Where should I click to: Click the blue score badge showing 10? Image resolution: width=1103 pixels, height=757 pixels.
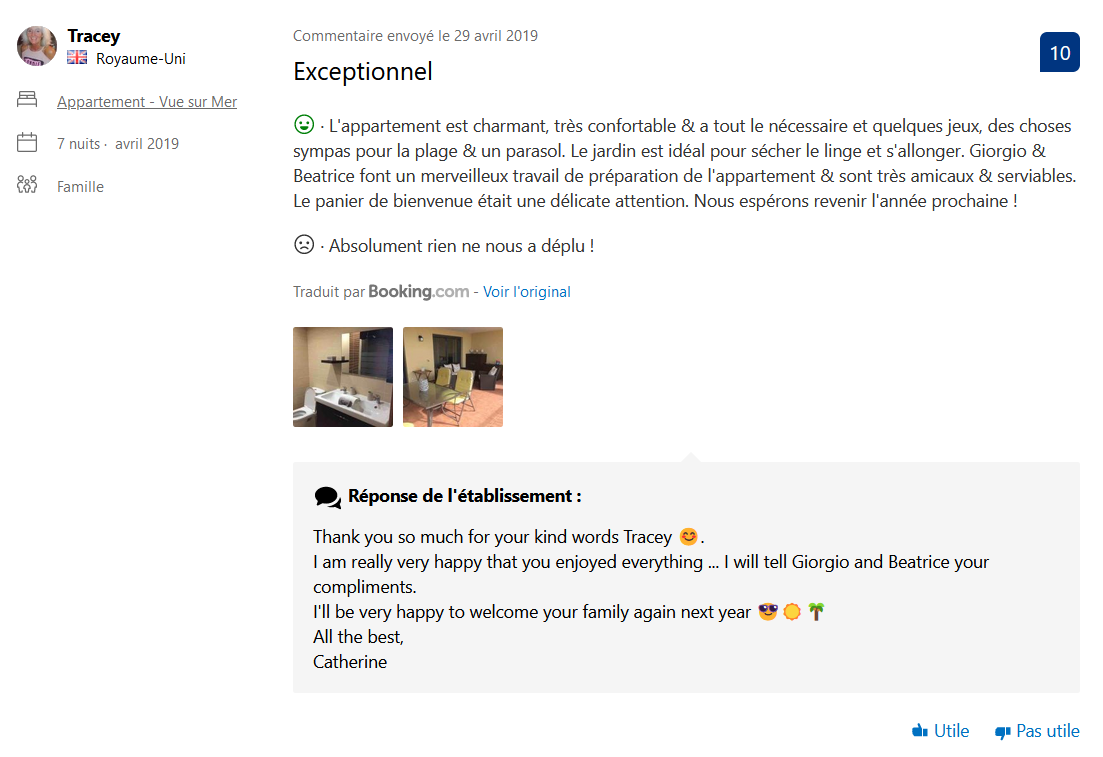1059,53
